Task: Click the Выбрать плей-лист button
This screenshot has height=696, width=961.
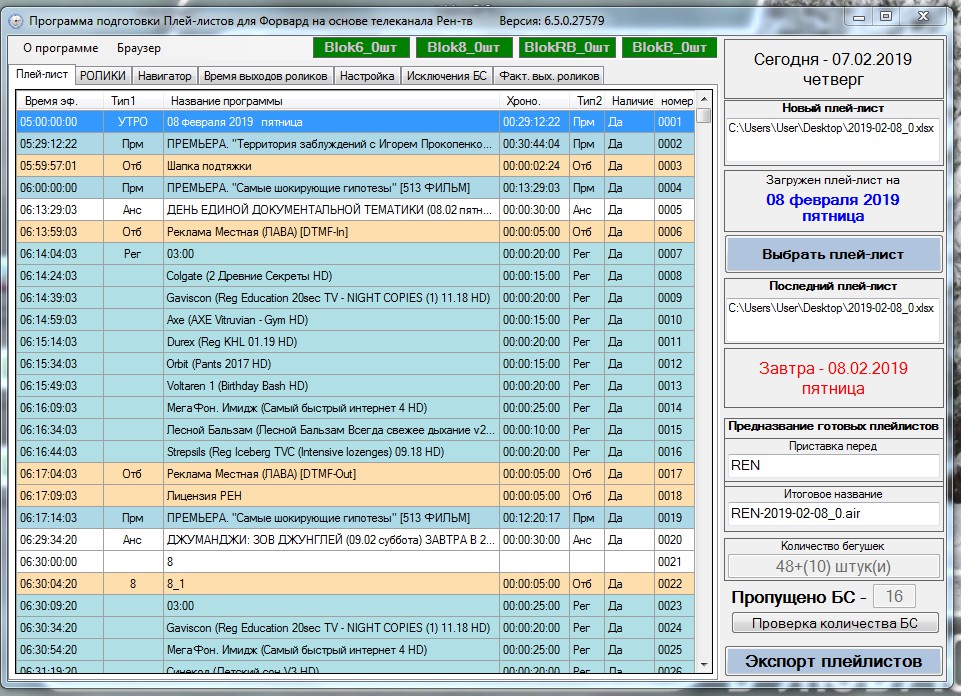Action: click(833, 254)
